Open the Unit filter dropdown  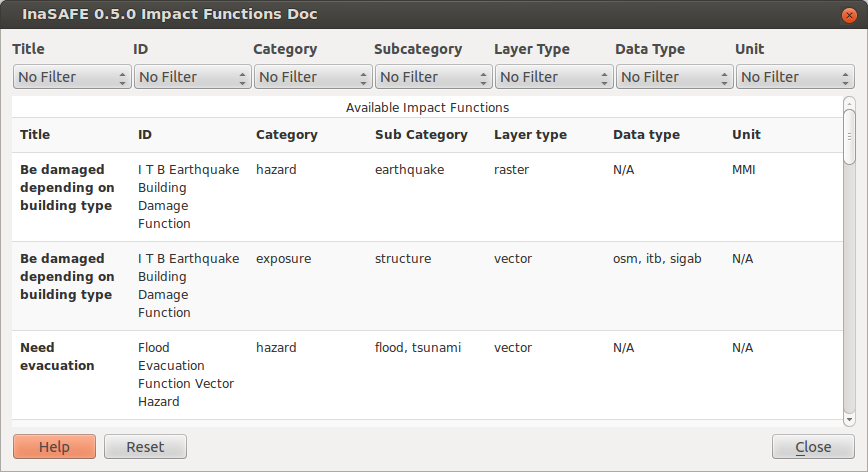coord(795,77)
